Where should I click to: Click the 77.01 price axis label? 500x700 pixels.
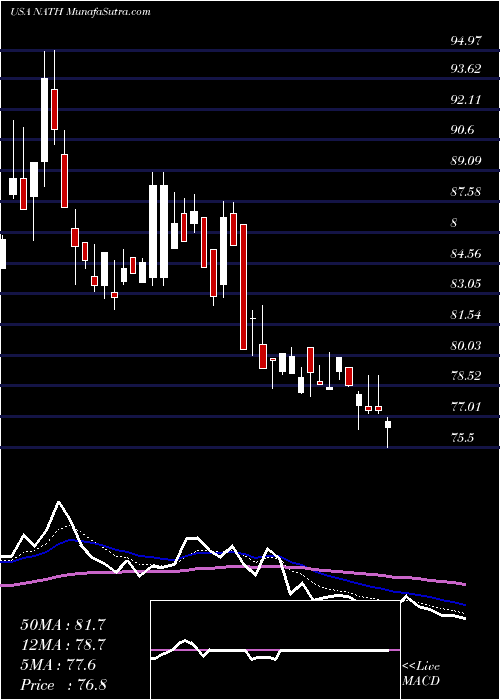click(466, 407)
